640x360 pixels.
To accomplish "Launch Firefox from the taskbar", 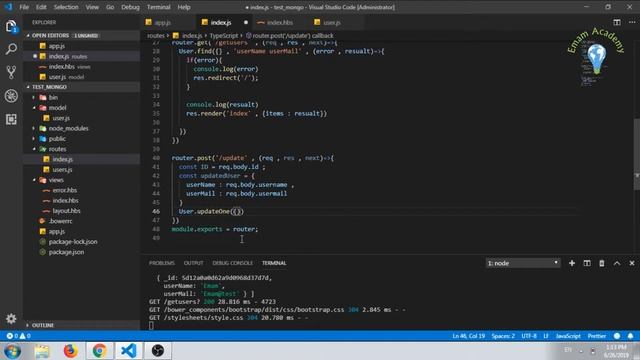I will click(x=71, y=351).
